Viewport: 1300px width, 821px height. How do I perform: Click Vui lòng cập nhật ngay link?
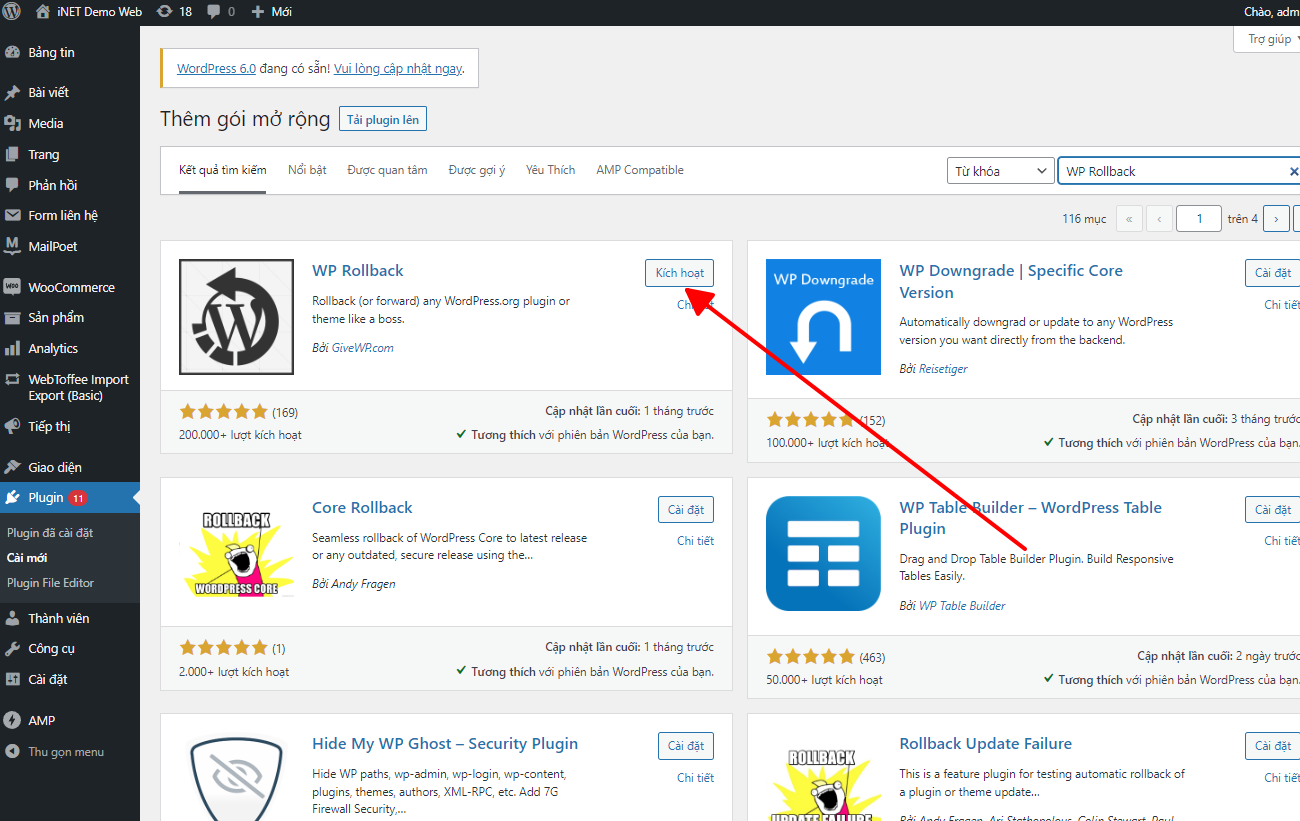[398, 69]
